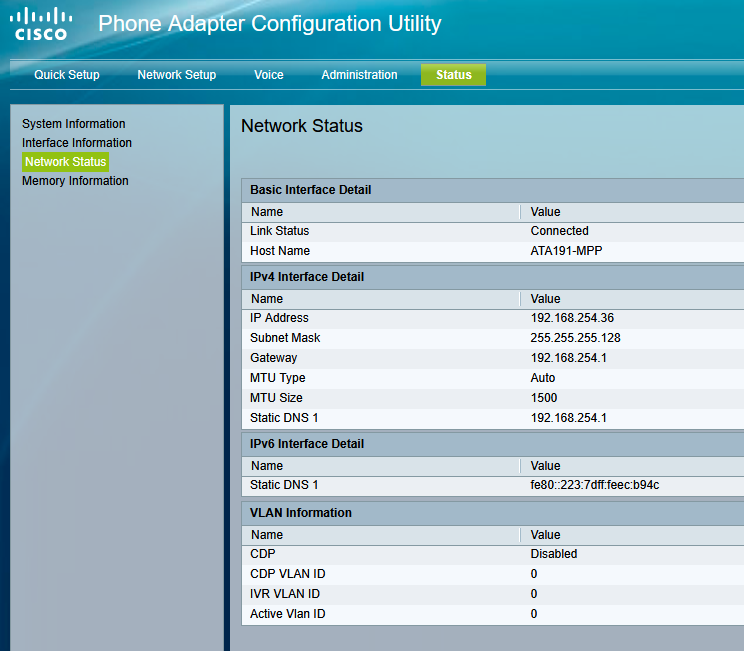Click the Gateway value 192.168.254.1
744x651 pixels.
(568, 358)
